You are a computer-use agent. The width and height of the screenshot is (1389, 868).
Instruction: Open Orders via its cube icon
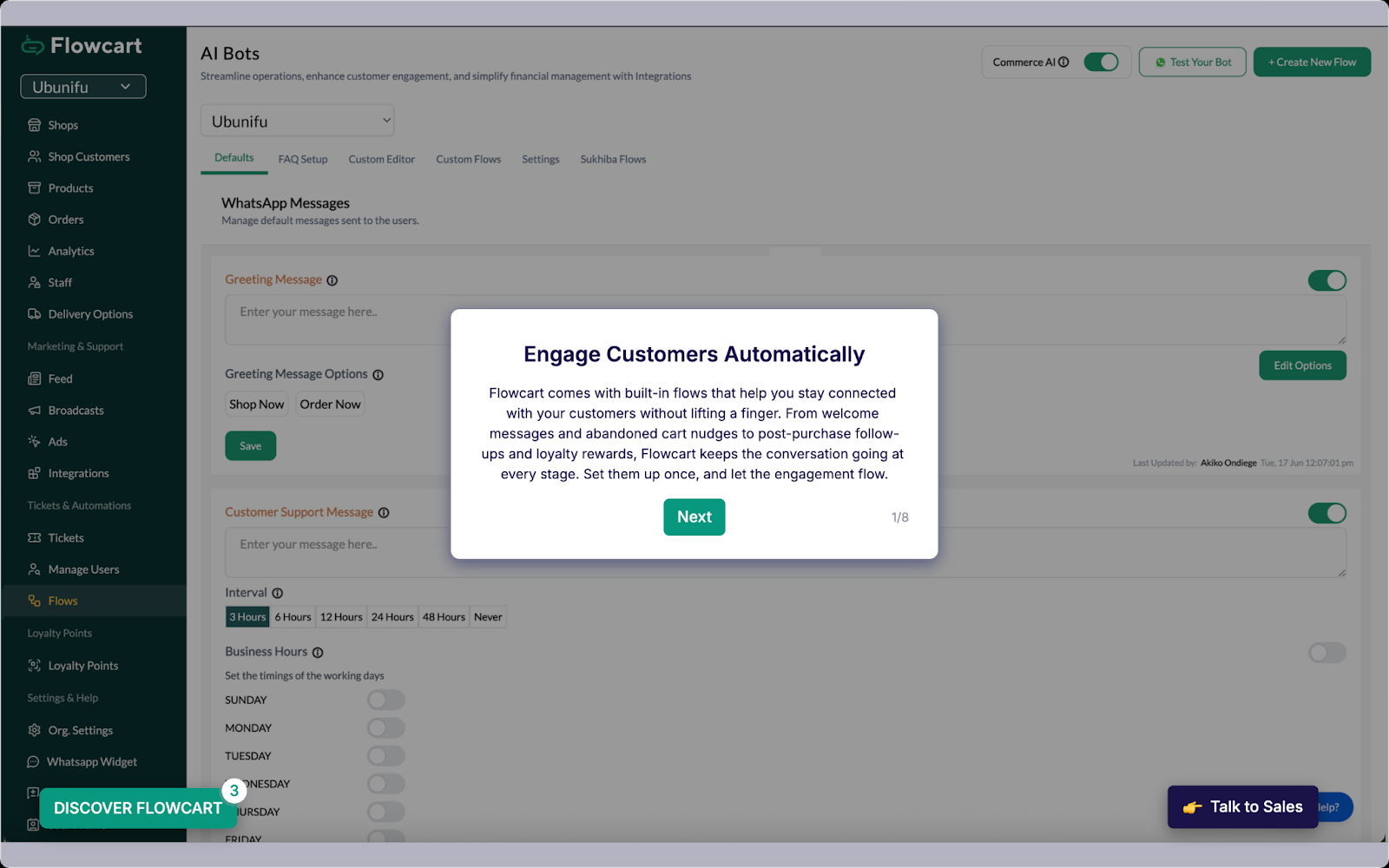tap(35, 220)
